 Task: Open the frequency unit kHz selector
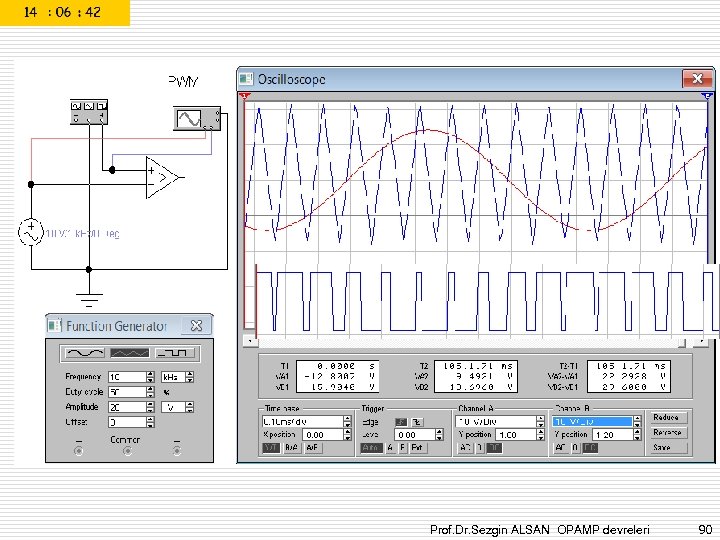[x=173, y=378]
